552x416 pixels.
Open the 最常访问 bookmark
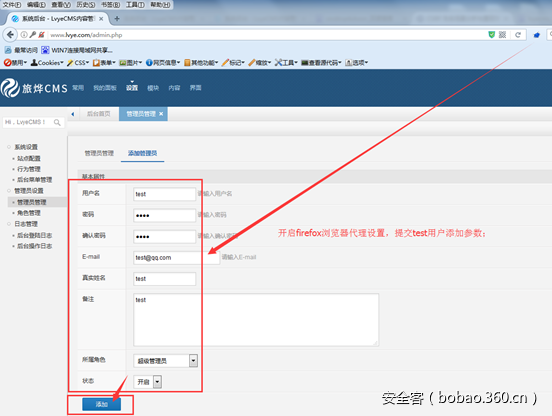coord(21,50)
